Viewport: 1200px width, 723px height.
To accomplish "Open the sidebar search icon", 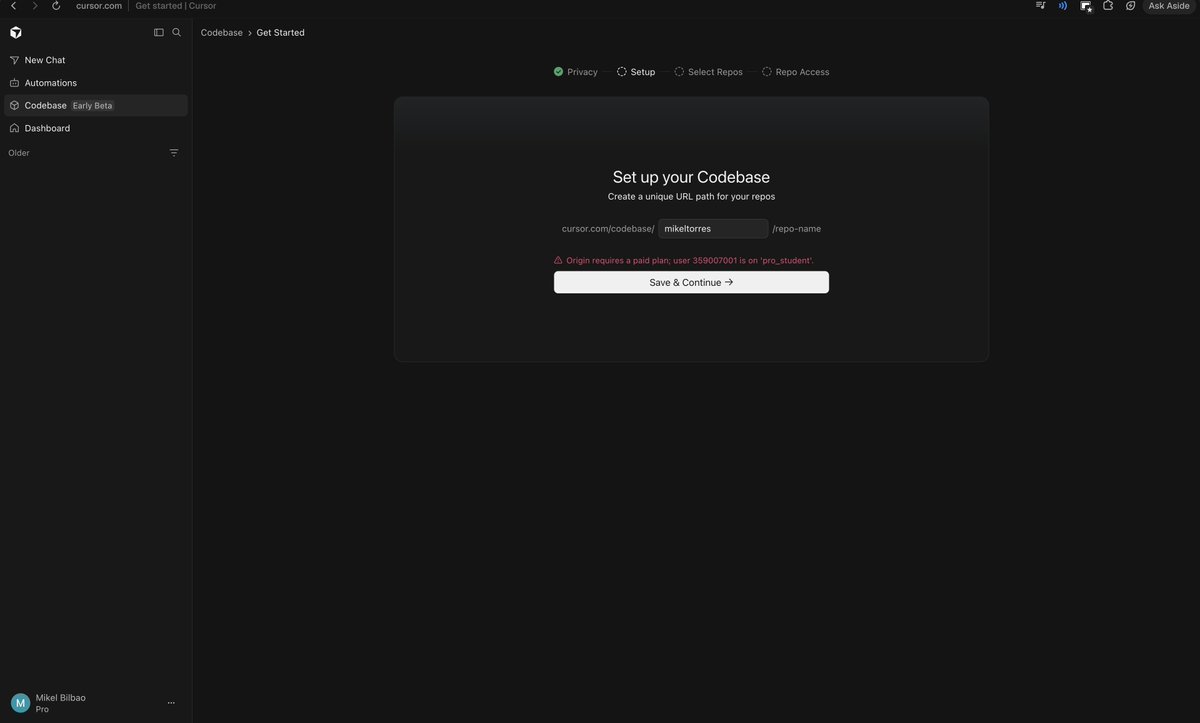I will point(177,32).
